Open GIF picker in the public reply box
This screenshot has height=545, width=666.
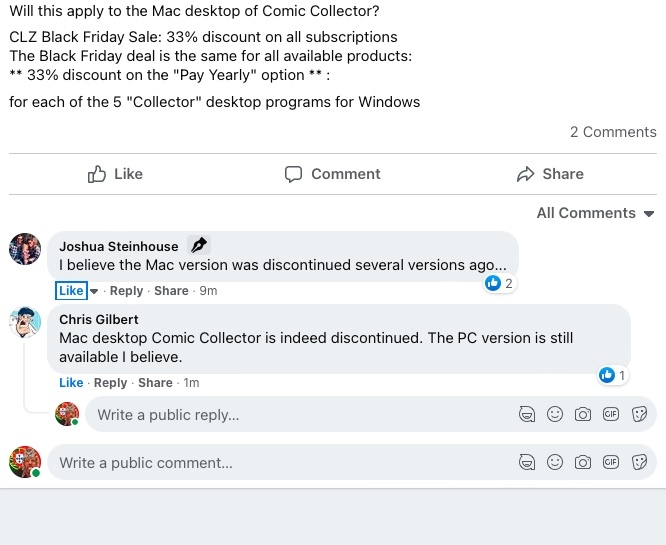point(611,414)
